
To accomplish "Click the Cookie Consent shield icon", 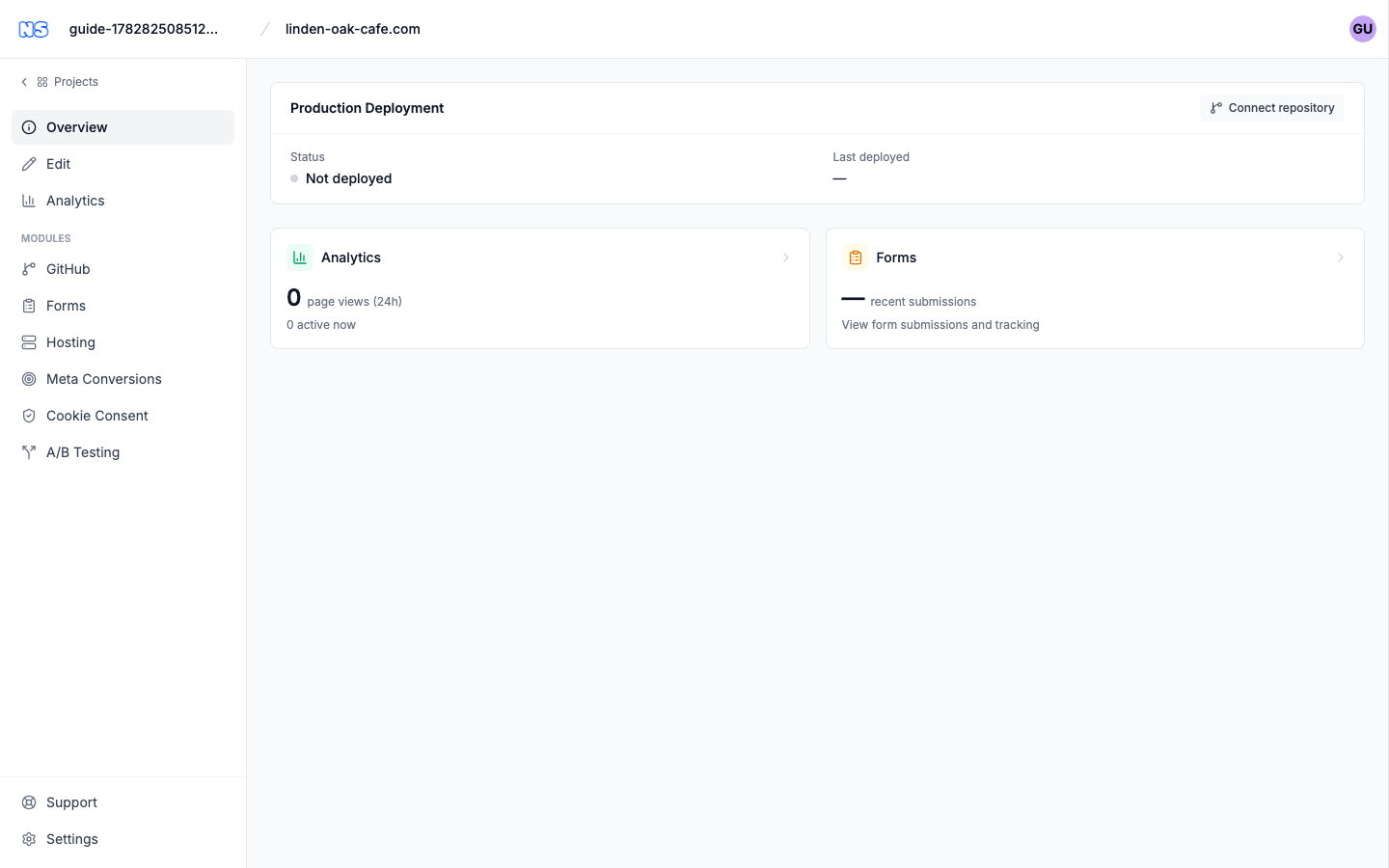I will 29,416.
